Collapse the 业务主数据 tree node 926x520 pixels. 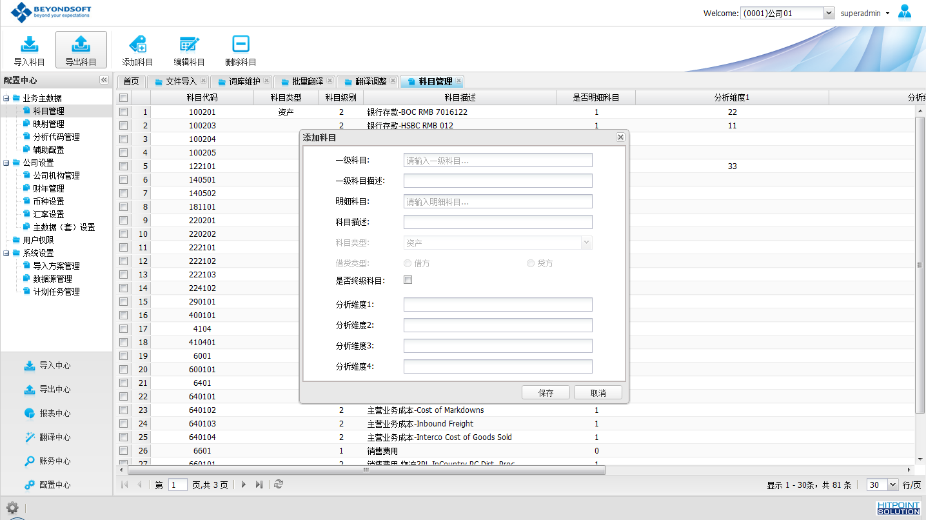5,99
